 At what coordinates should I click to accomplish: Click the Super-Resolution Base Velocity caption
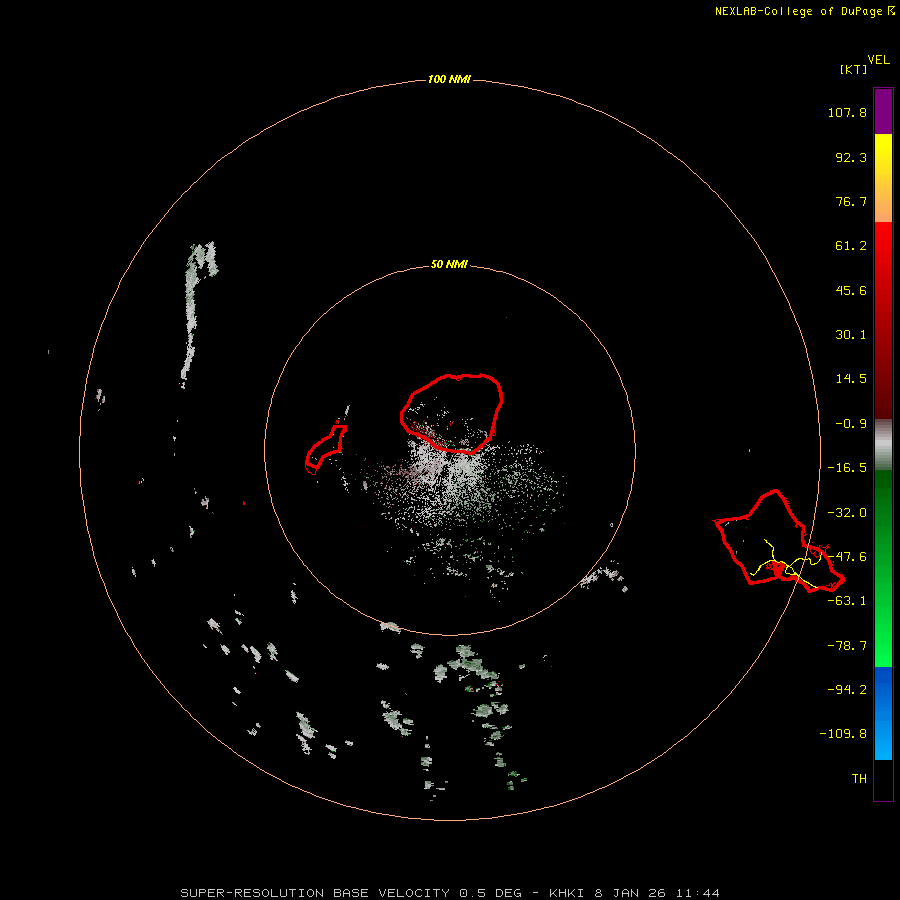point(449,893)
